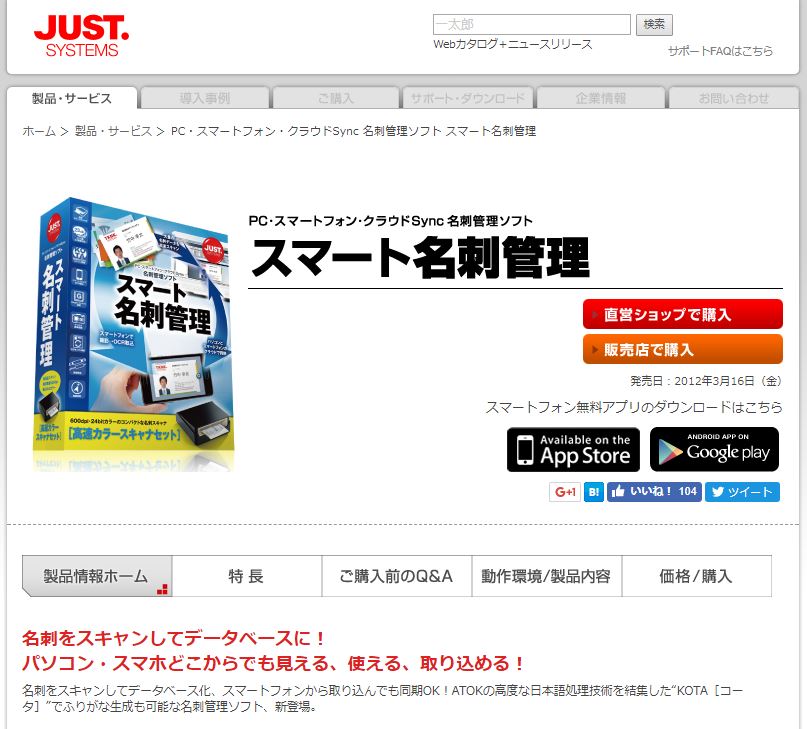Select the 導入事例 navigation tab
The width and height of the screenshot is (807, 729).
pyautogui.click(x=205, y=98)
